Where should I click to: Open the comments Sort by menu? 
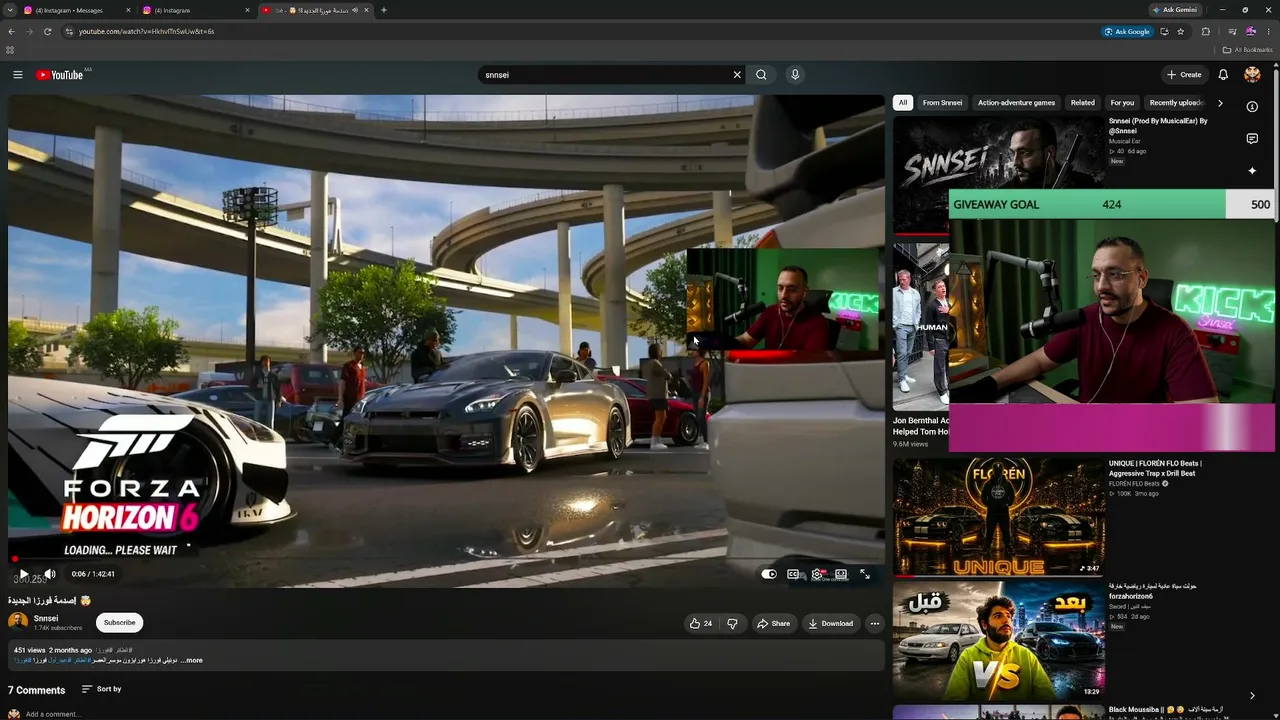point(101,689)
